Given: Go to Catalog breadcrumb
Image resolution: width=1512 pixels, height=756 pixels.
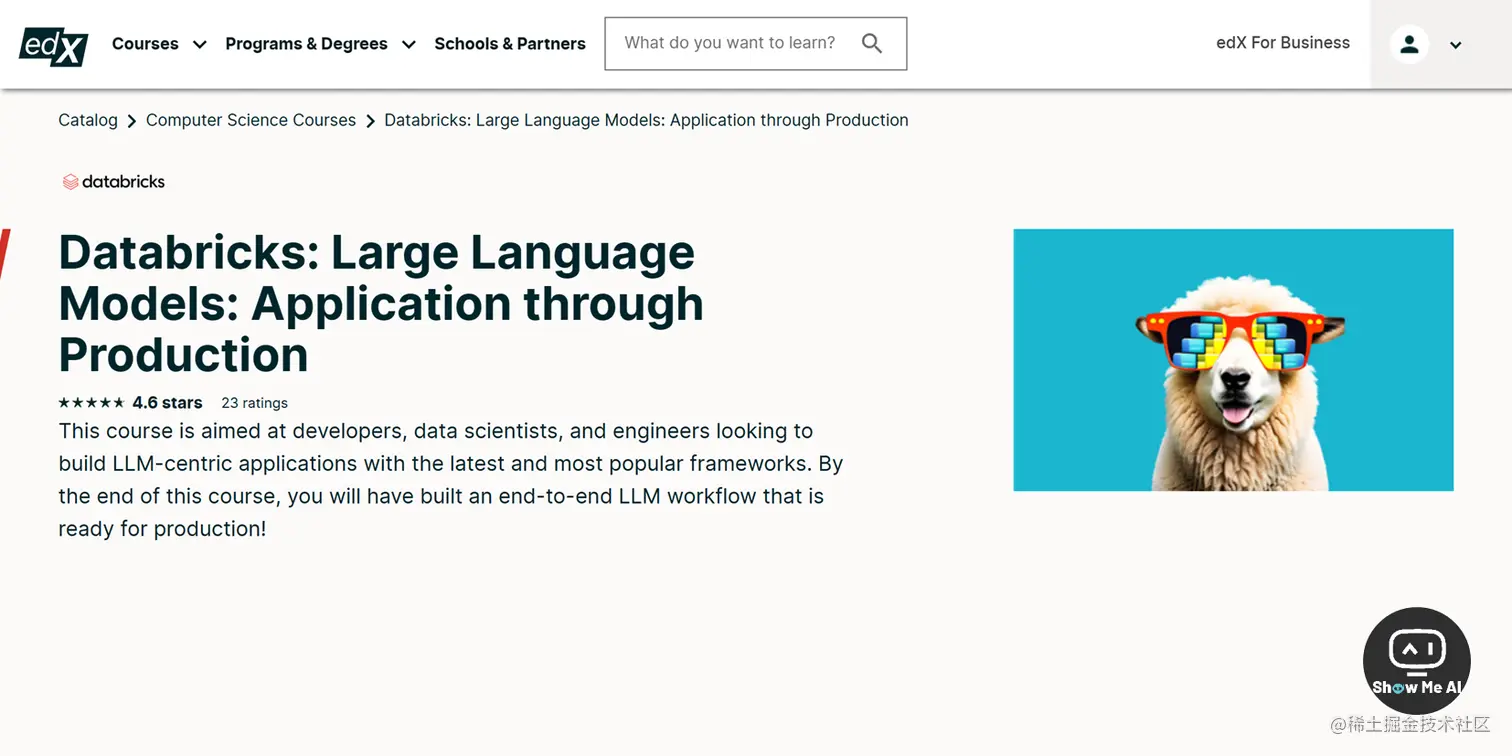Looking at the screenshot, I should [x=88, y=120].
